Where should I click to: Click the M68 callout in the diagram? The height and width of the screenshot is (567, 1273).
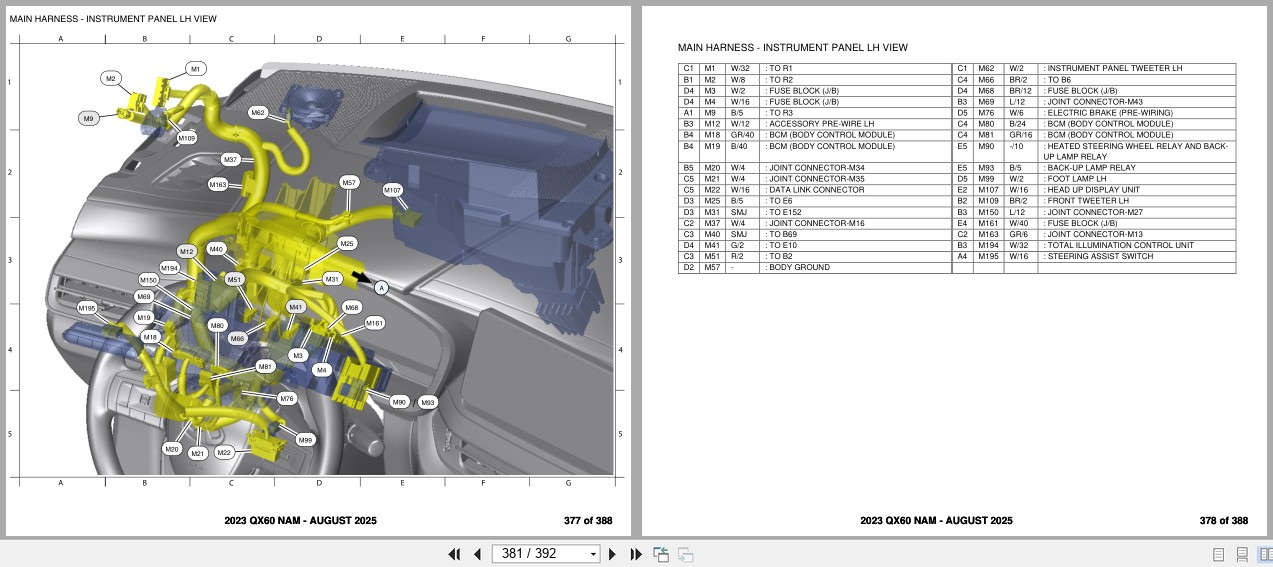pos(352,308)
